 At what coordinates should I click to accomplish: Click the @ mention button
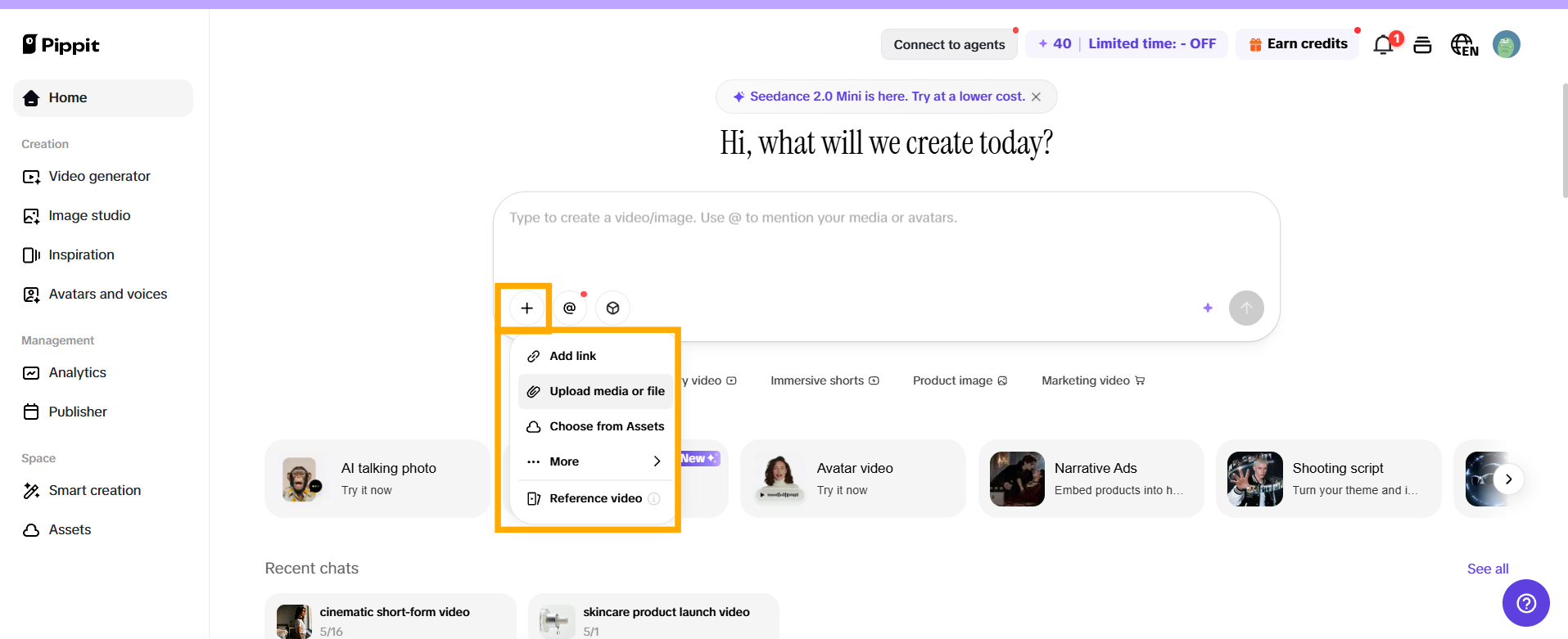point(570,308)
